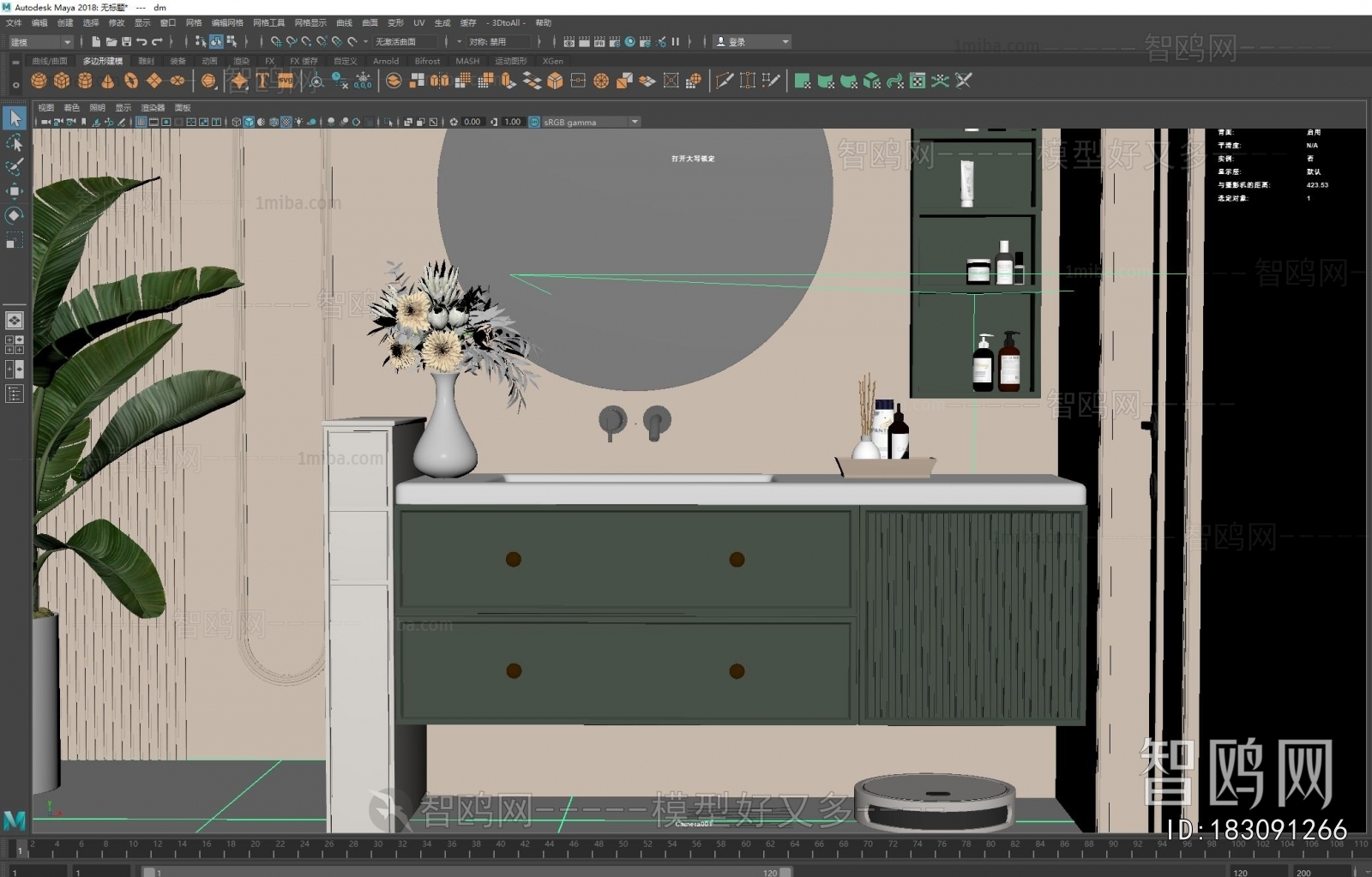
Task: Toggle viewport resolution gate
Action: pyautogui.click(x=165, y=122)
